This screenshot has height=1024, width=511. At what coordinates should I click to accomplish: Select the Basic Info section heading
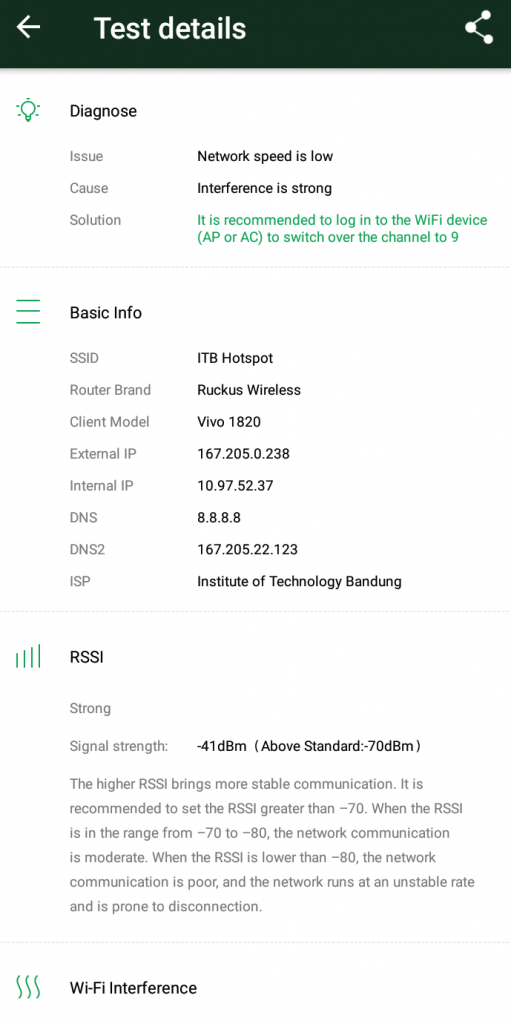(106, 313)
